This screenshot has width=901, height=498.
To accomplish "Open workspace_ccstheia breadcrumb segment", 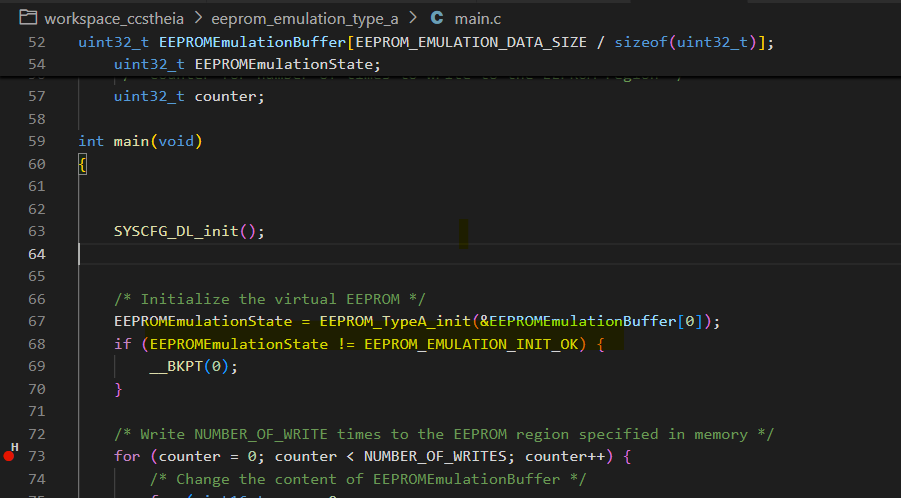I will pyautogui.click(x=114, y=19).
